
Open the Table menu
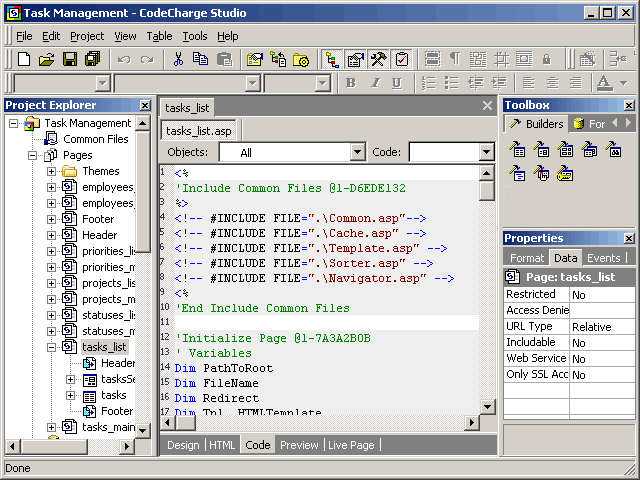coord(159,36)
